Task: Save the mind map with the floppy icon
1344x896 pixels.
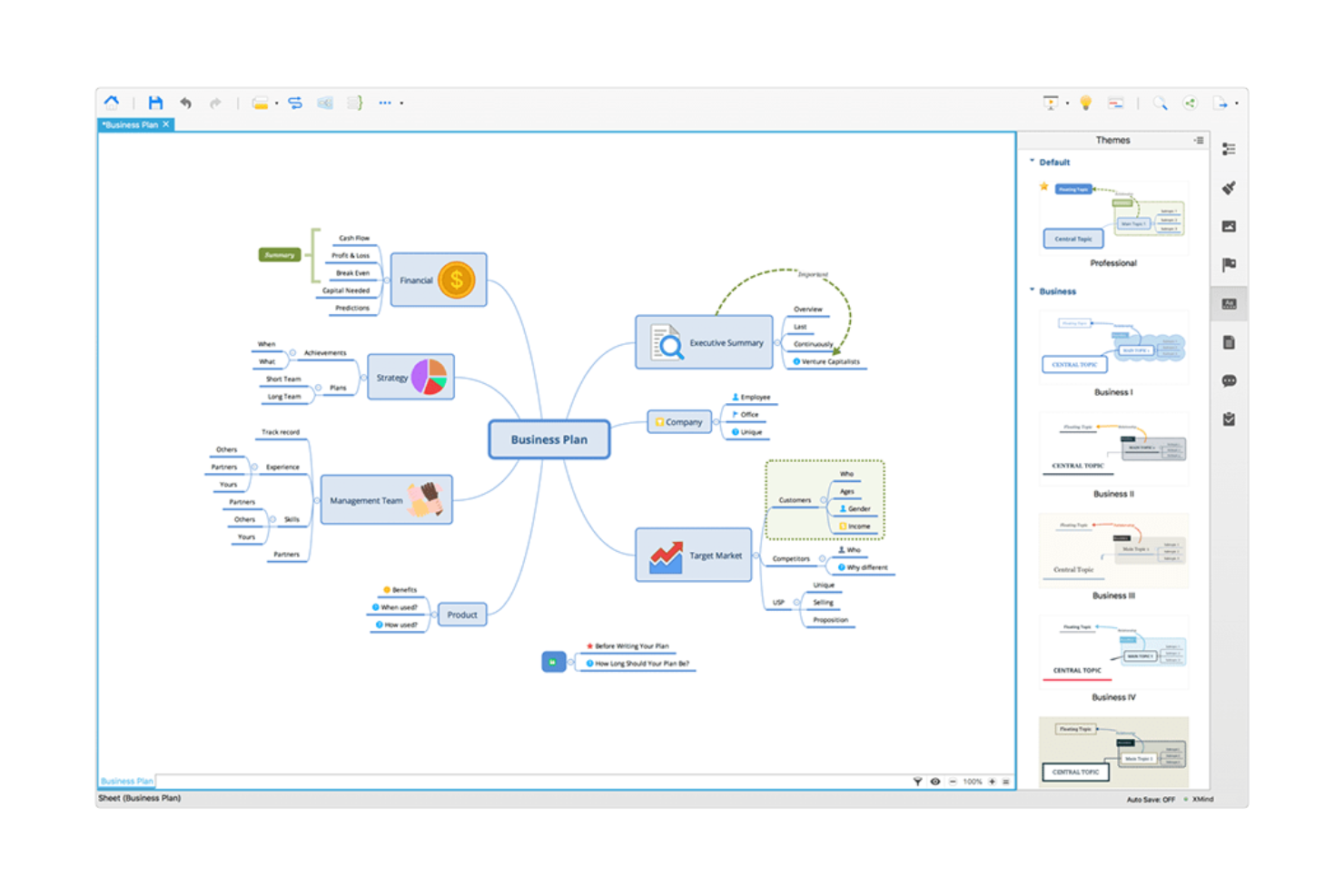Action: [155, 103]
